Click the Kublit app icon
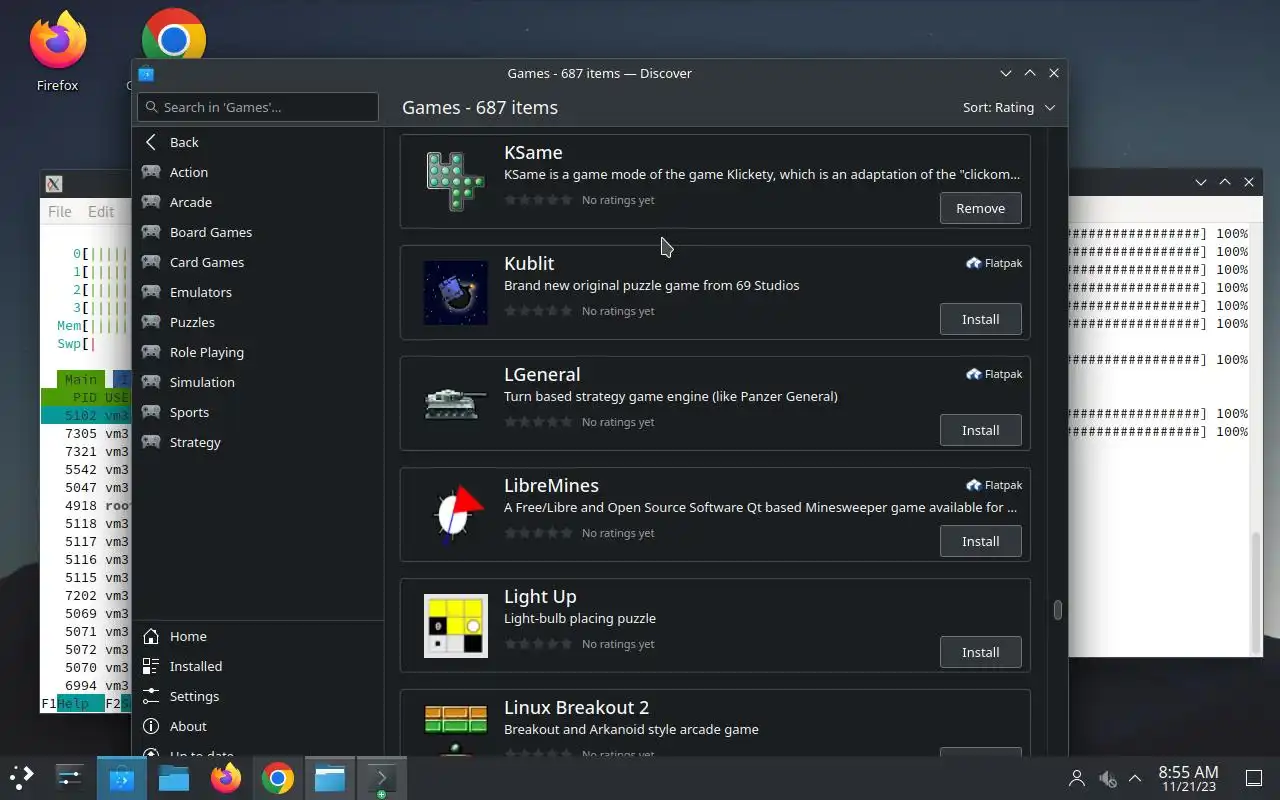The width and height of the screenshot is (1280, 800). (456, 292)
